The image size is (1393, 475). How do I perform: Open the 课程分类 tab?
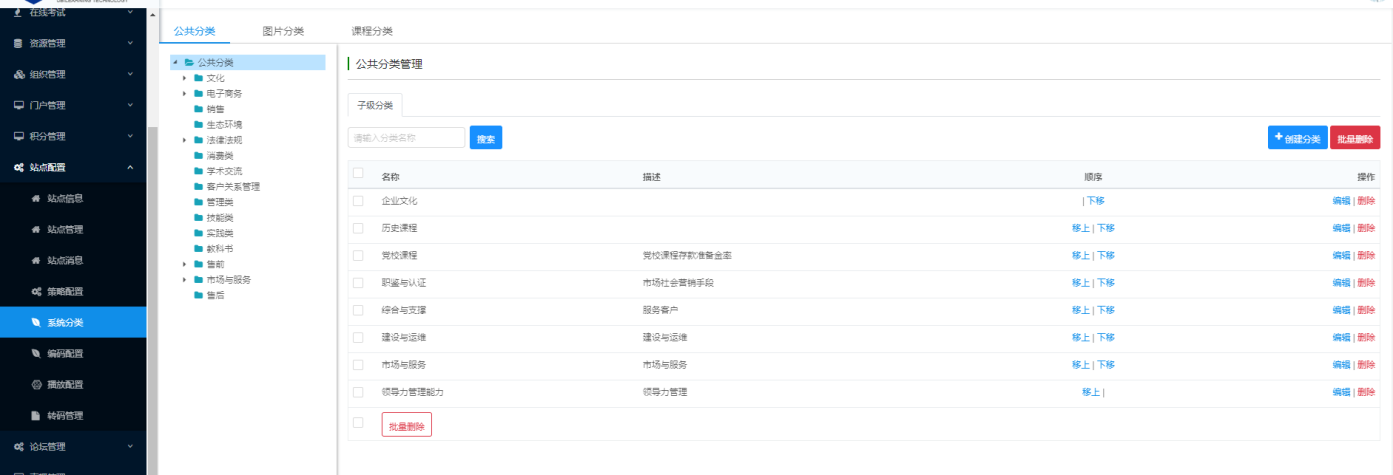click(x=372, y=31)
